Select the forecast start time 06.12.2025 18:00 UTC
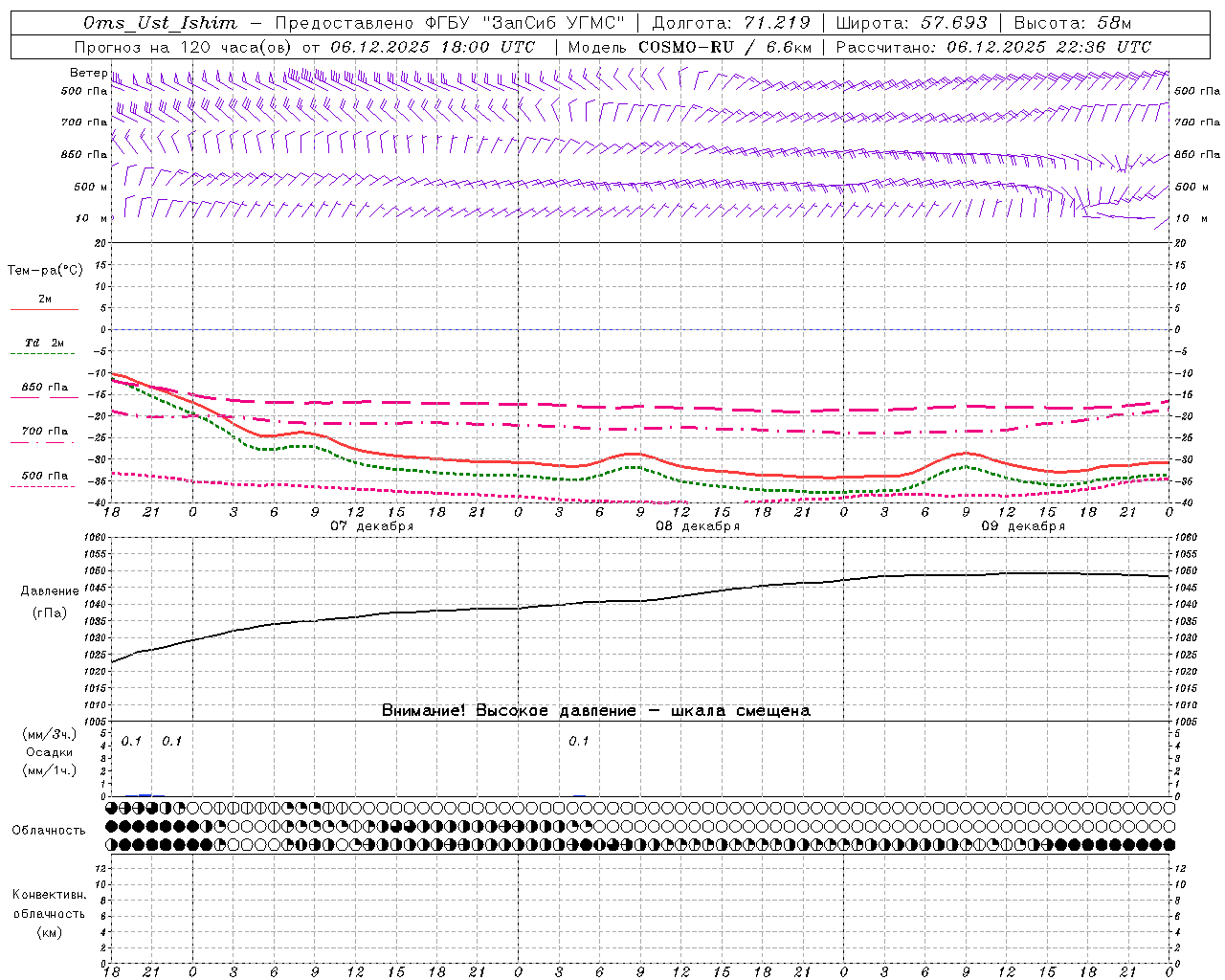Viewport: 1225px width, 980px height. (433, 47)
